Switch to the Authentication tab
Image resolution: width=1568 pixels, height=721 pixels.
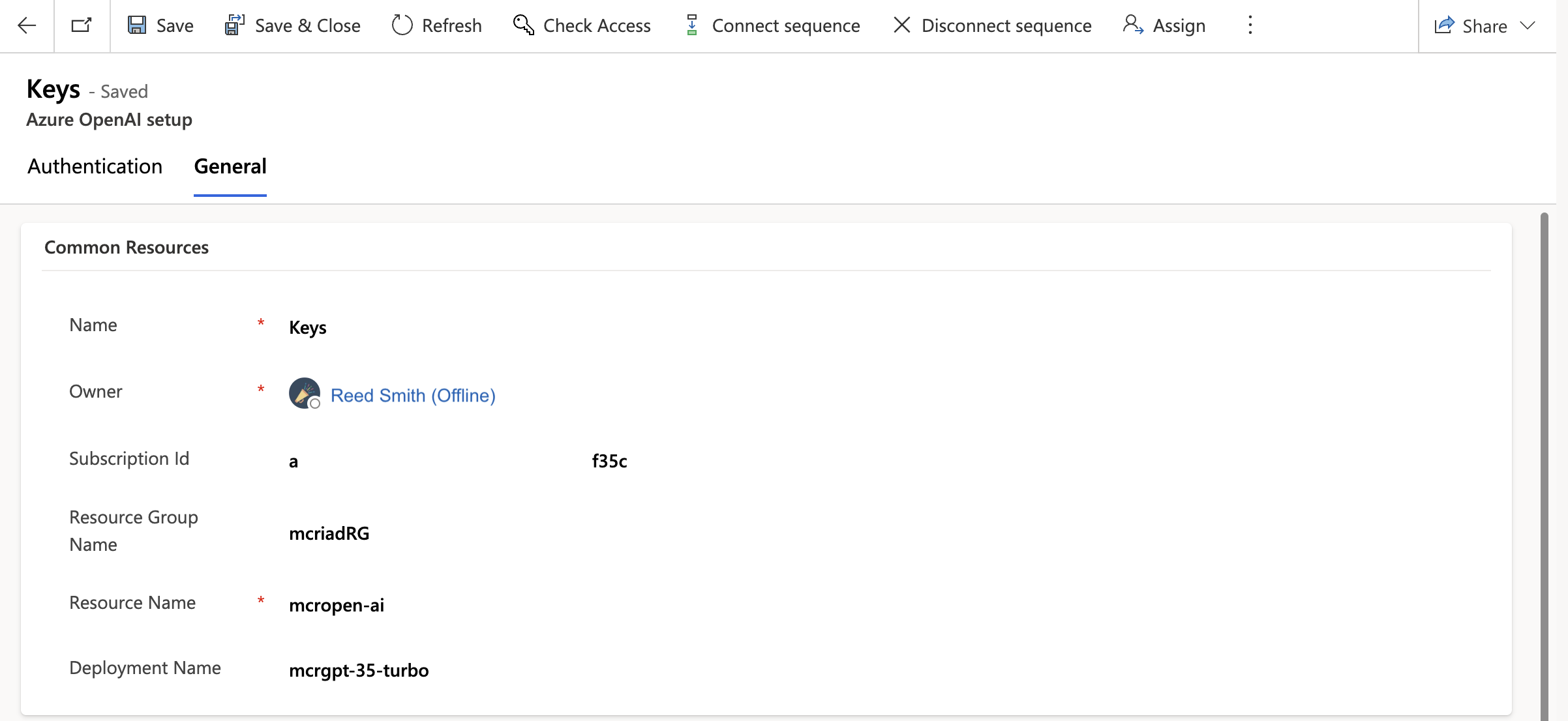(x=95, y=167)
